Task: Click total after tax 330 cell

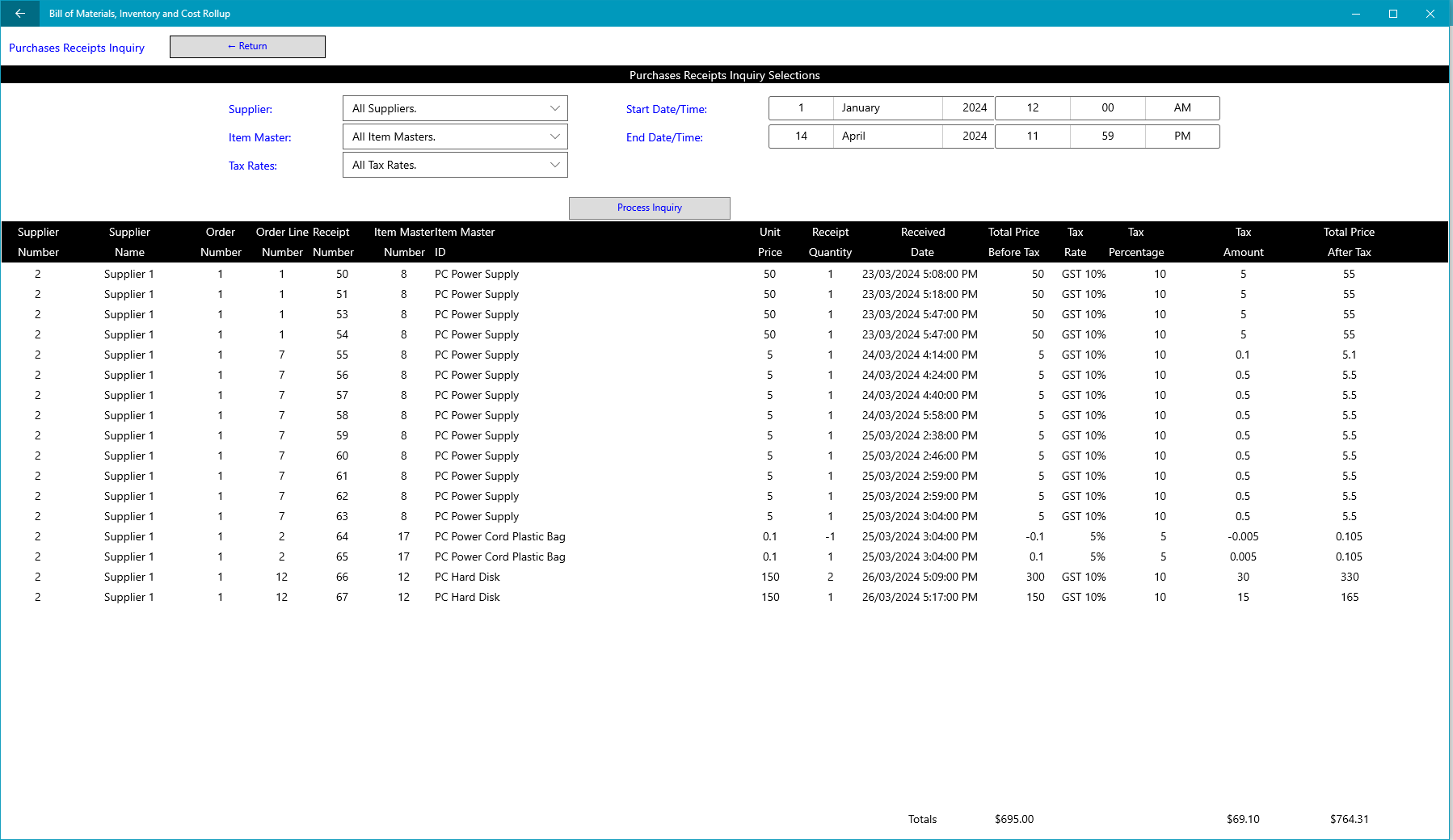Action: click(x=1350, y=577)
